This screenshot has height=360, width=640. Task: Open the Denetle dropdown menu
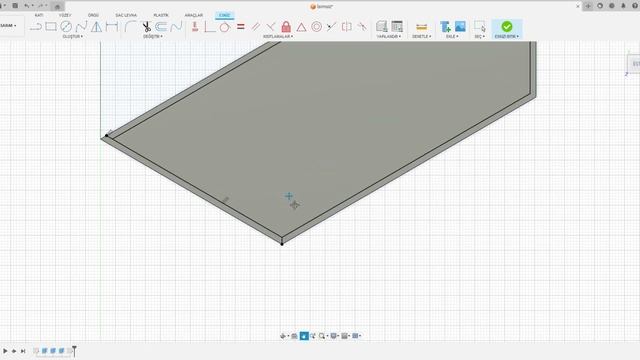coord(422,37)
